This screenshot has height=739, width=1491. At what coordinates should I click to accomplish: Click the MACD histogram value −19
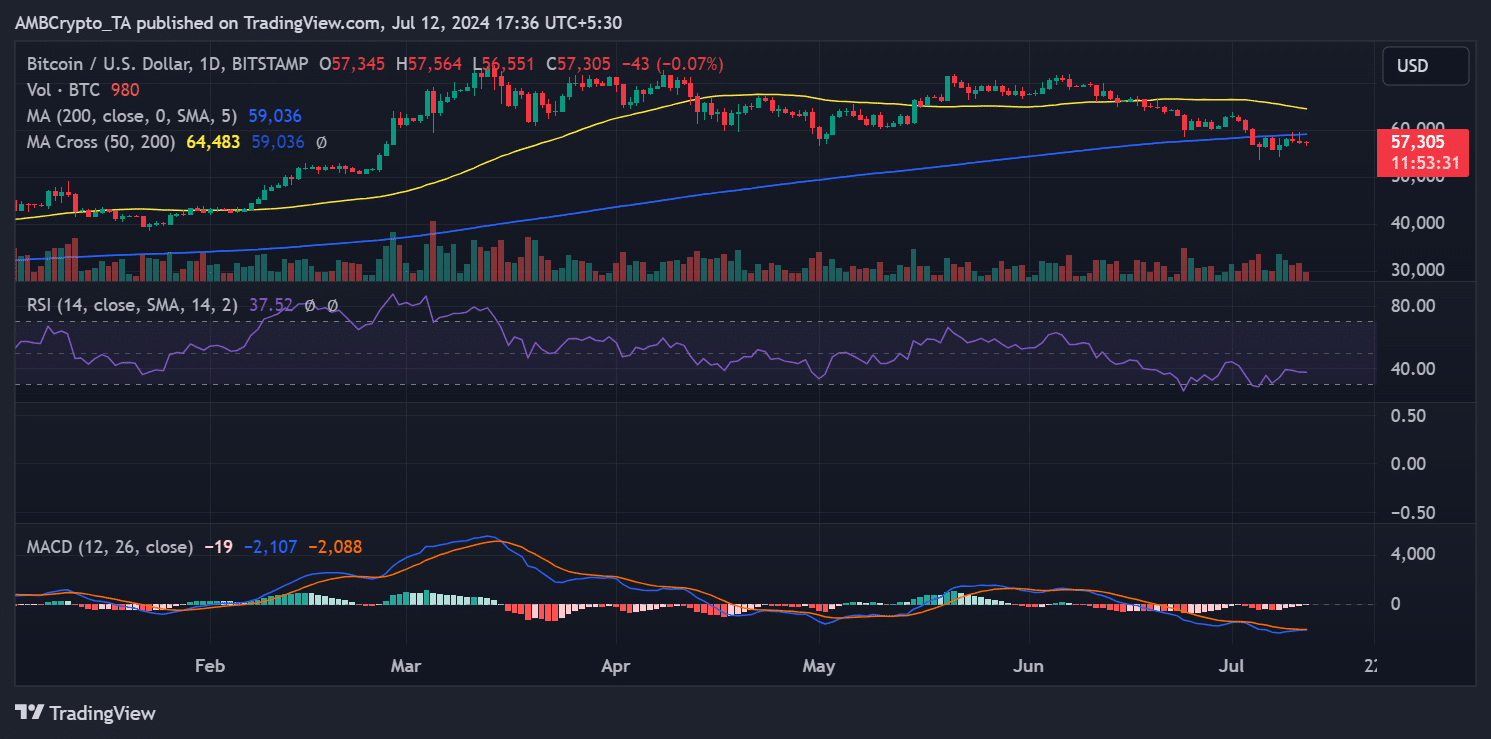coord(218,547)
